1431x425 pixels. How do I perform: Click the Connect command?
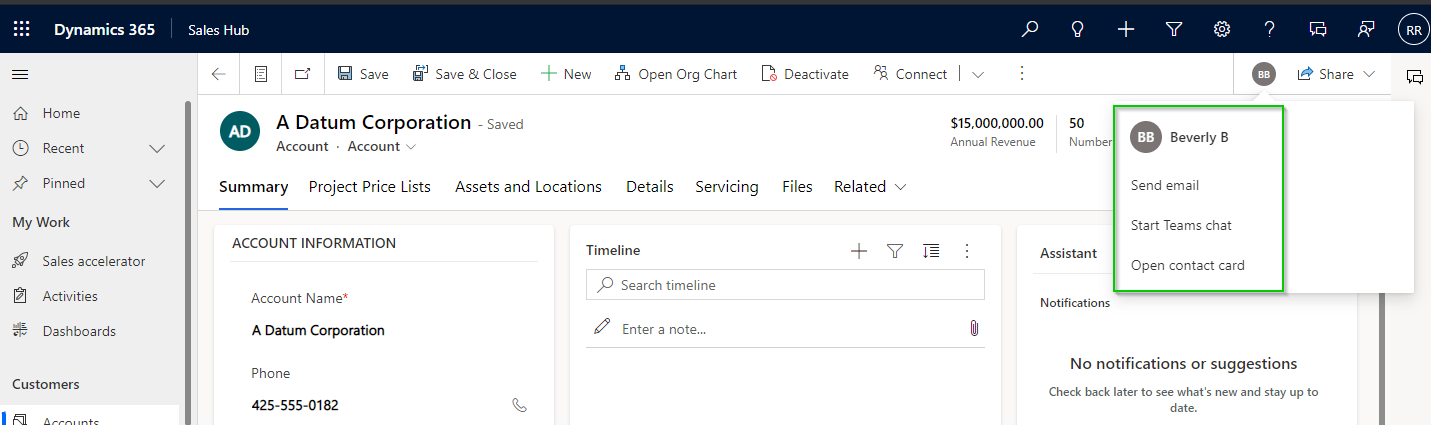(x=910, y=74)
